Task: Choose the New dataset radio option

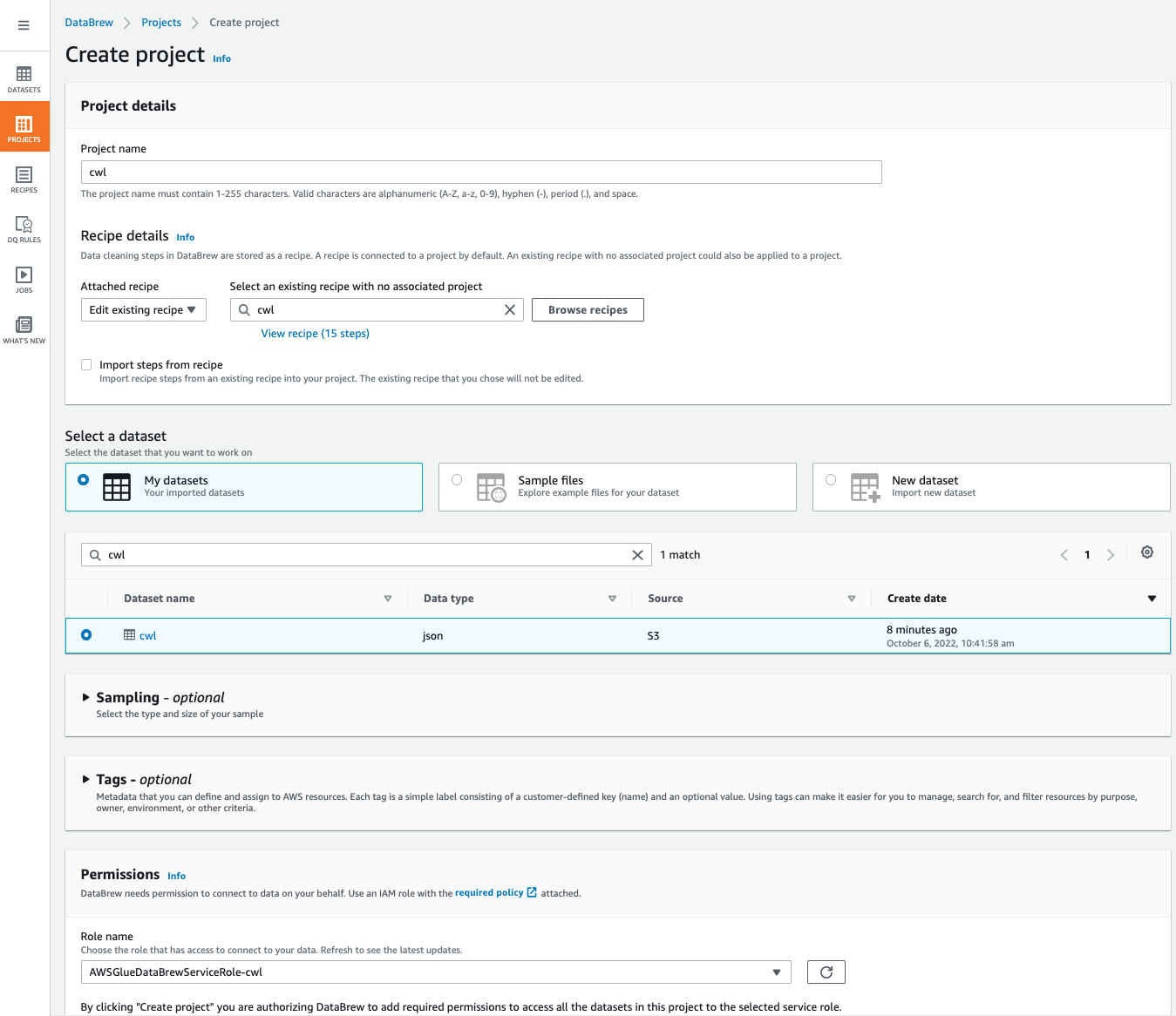Action: pyautogui.click(x=831, y=480)
